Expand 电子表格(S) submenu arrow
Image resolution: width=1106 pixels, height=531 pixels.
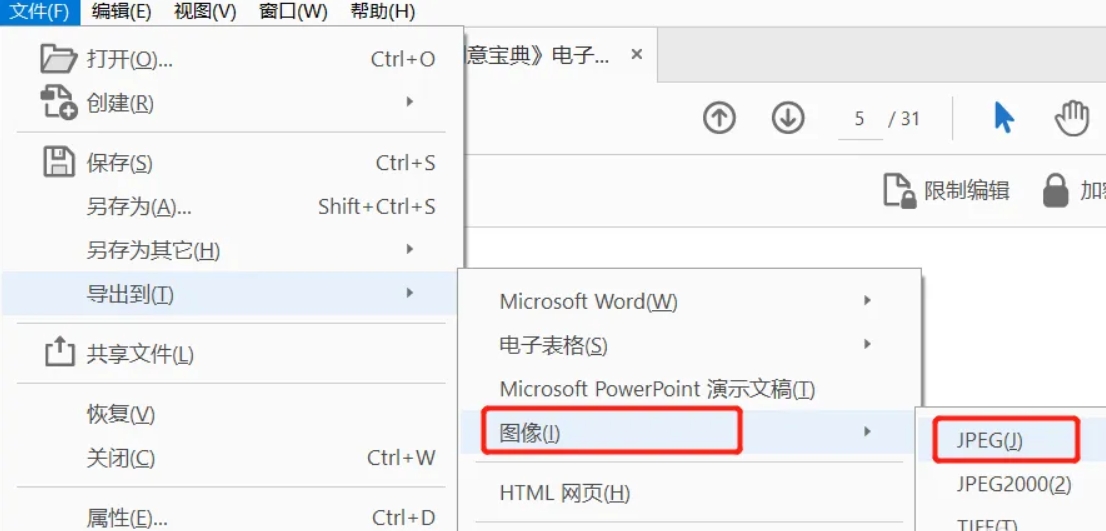click(867, 344)
